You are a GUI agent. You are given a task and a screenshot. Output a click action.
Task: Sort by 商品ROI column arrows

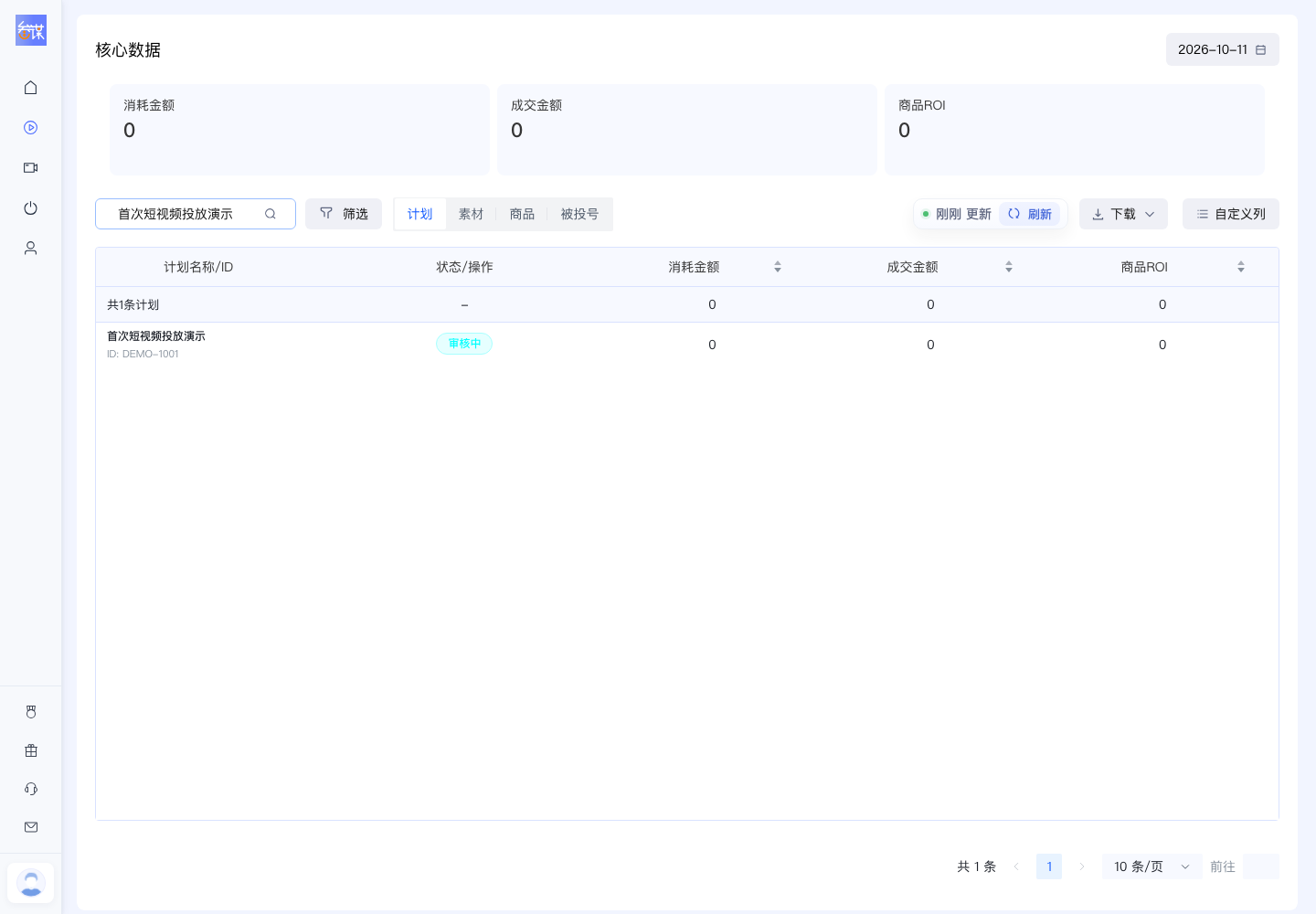pos(1241,267)
